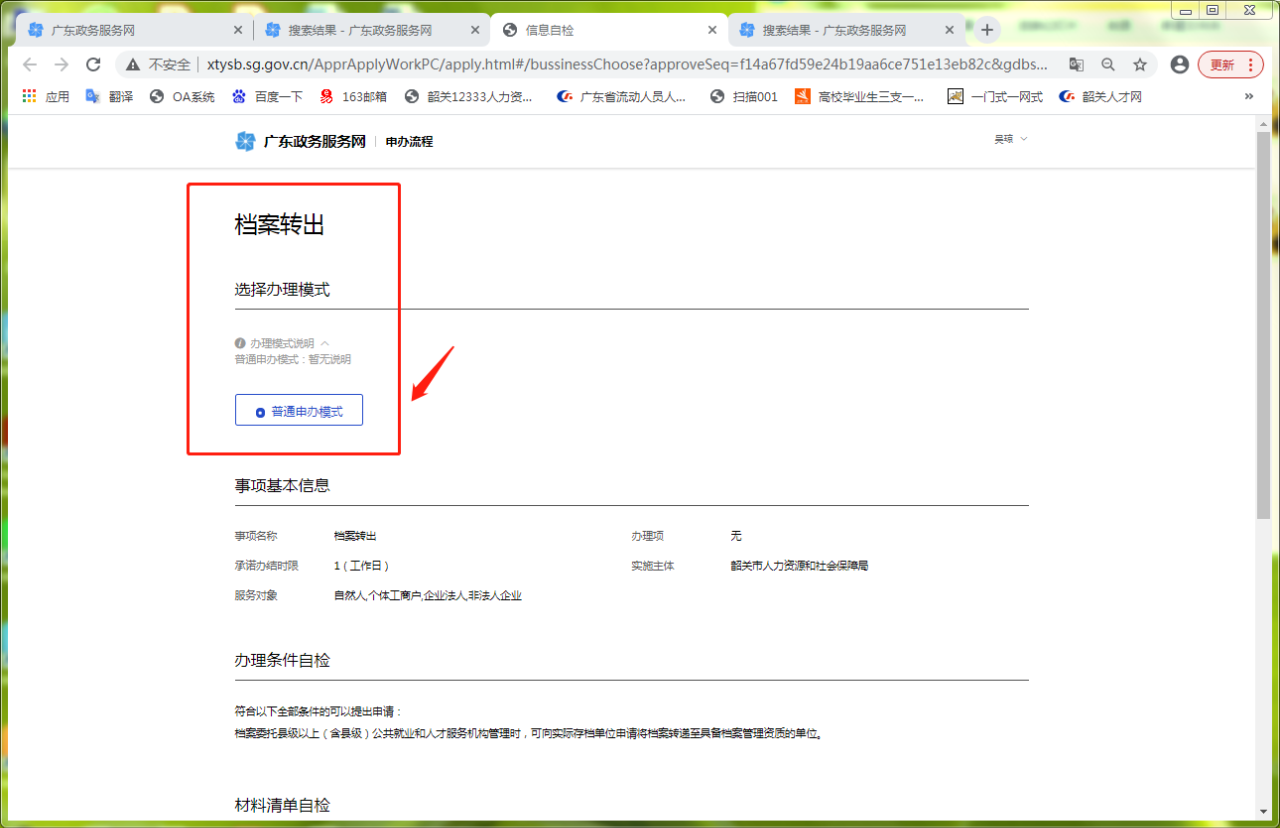
Task: Click the zoom magnifier icon in address bar
Action: pos(1108,65)
